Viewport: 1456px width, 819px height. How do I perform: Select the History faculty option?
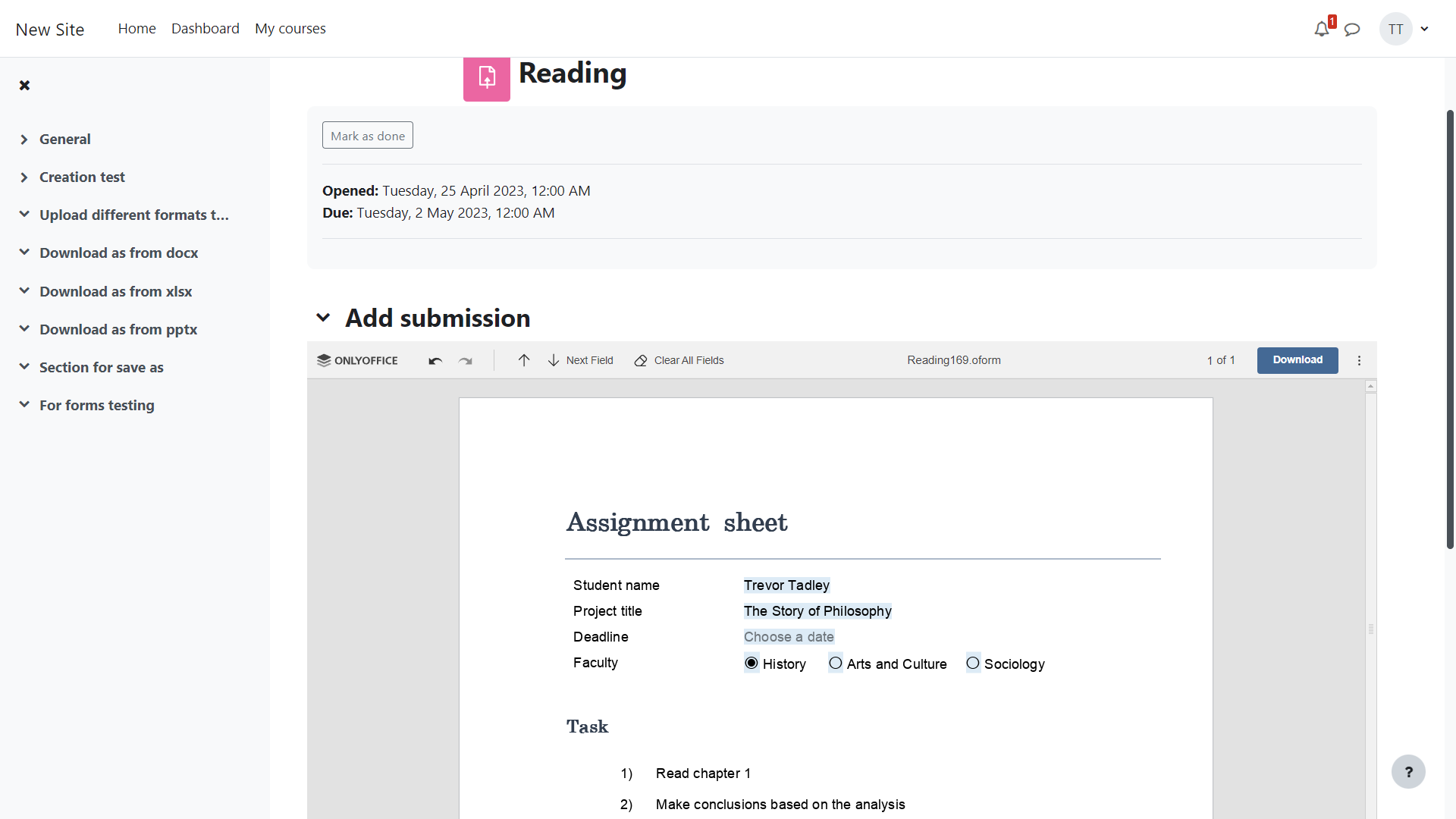pos(752,663)
